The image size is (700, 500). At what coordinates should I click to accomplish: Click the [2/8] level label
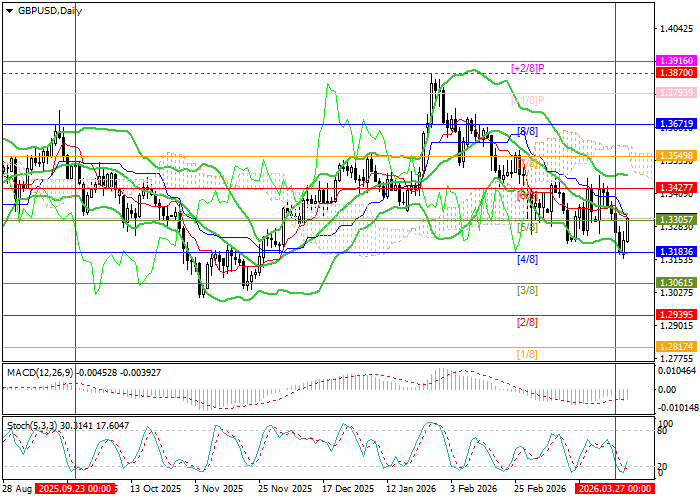tap(527, 322)
